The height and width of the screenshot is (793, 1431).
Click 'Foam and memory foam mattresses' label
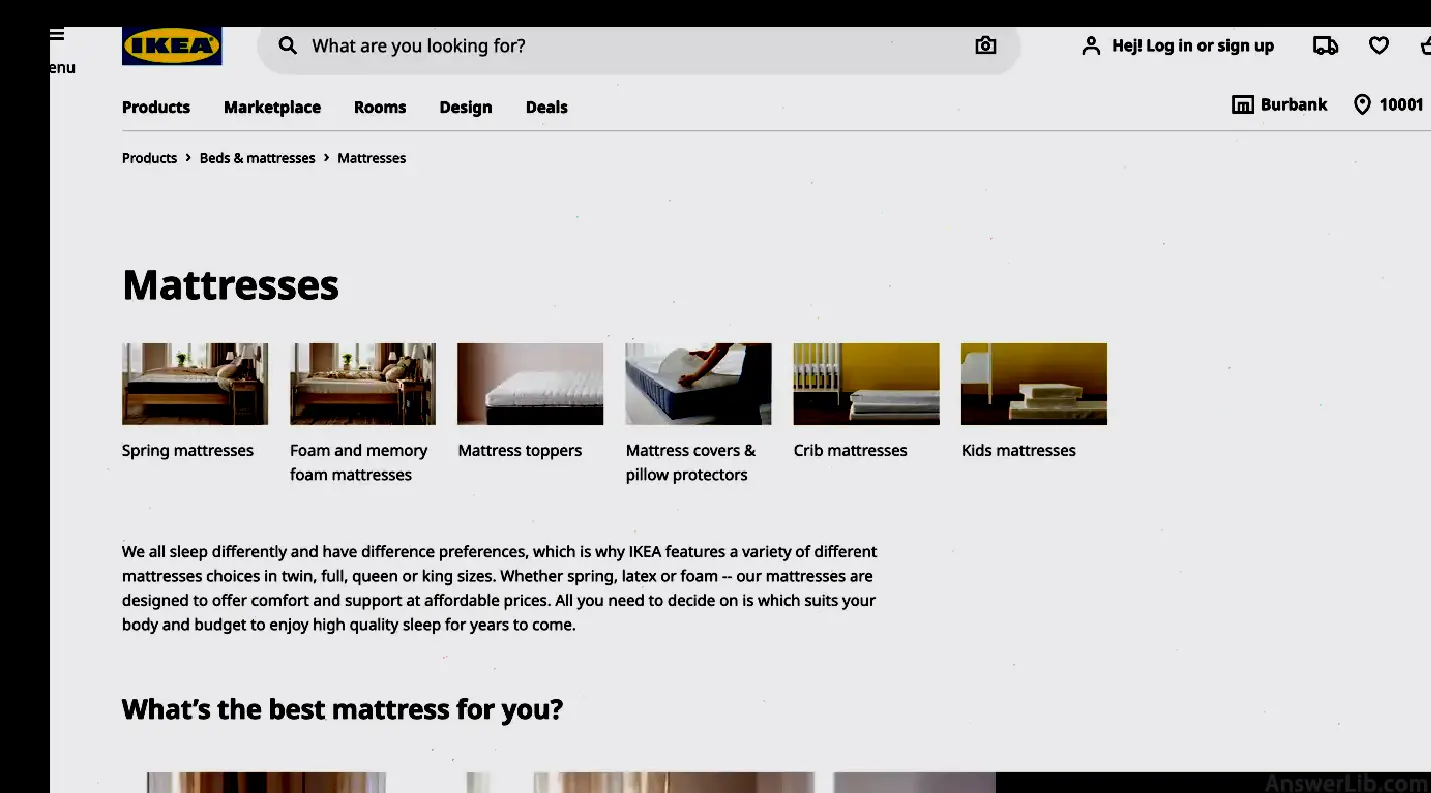(x=359, y=463)
